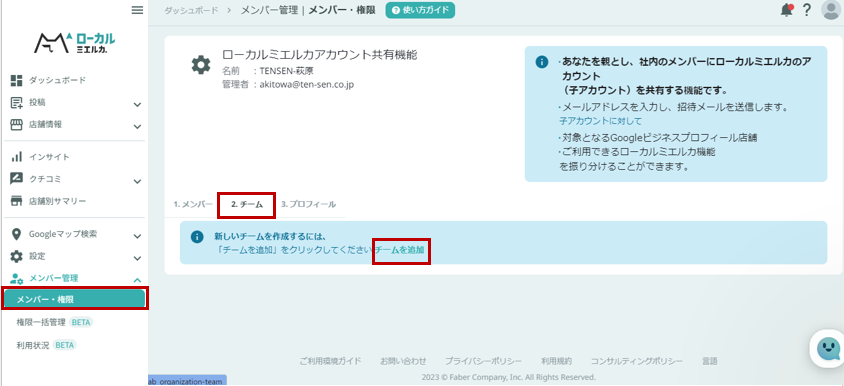Click the 店舗情報 store icon
Screen dimensions: 844x386
[17, 125]
